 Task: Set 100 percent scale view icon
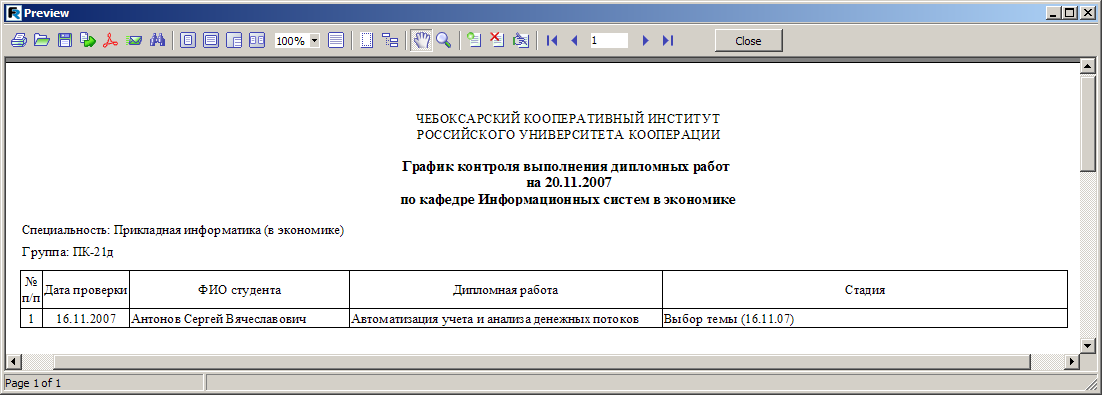235,41
